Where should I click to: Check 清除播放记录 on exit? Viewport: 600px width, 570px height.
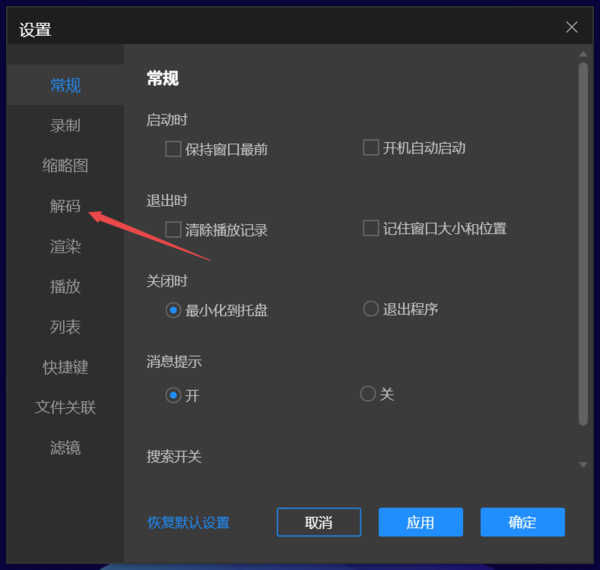tap(173, 230)
